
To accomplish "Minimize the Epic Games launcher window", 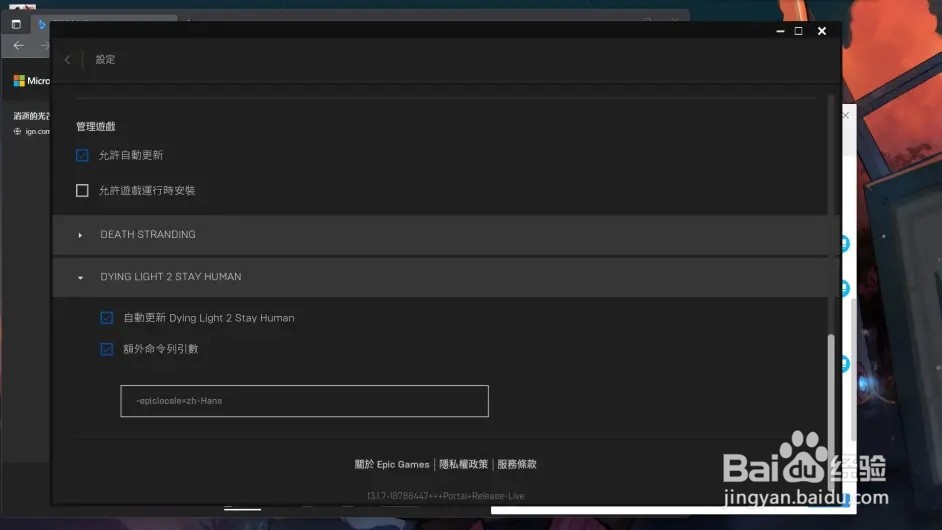I will tap(780, 31).
